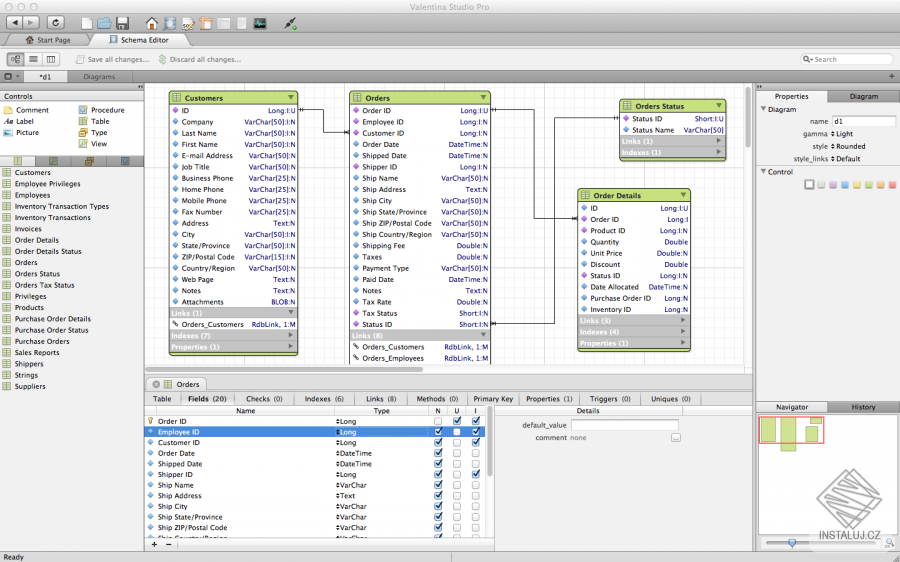Viewport: 900px width, 562px height.
Task: Open the home icon in toolbar
Action: tap(152, 24)
